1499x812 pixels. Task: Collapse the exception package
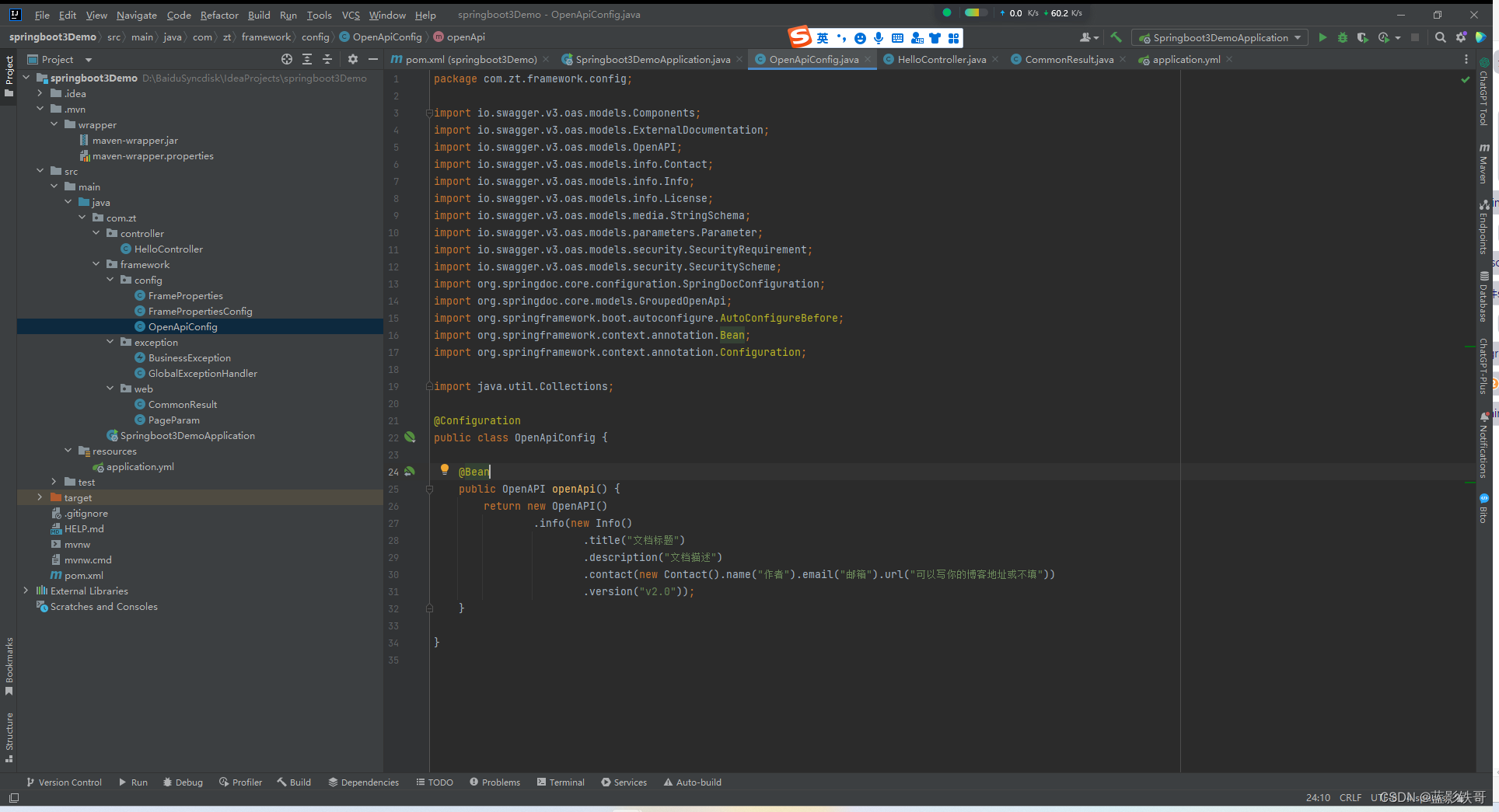pos(110,342)
